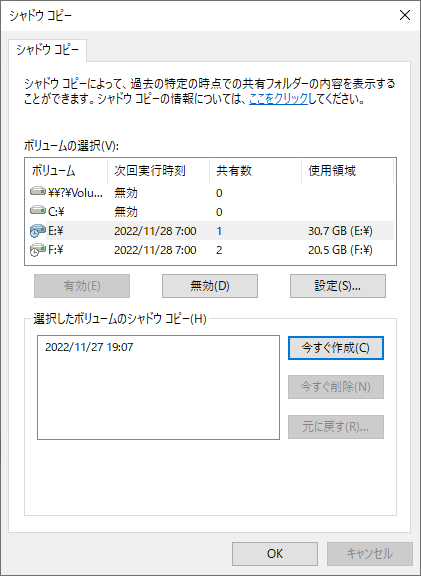This screenshot has width=421, height=576.
Task: Click the 無効(D) button
Action: [x=210, y=286]
